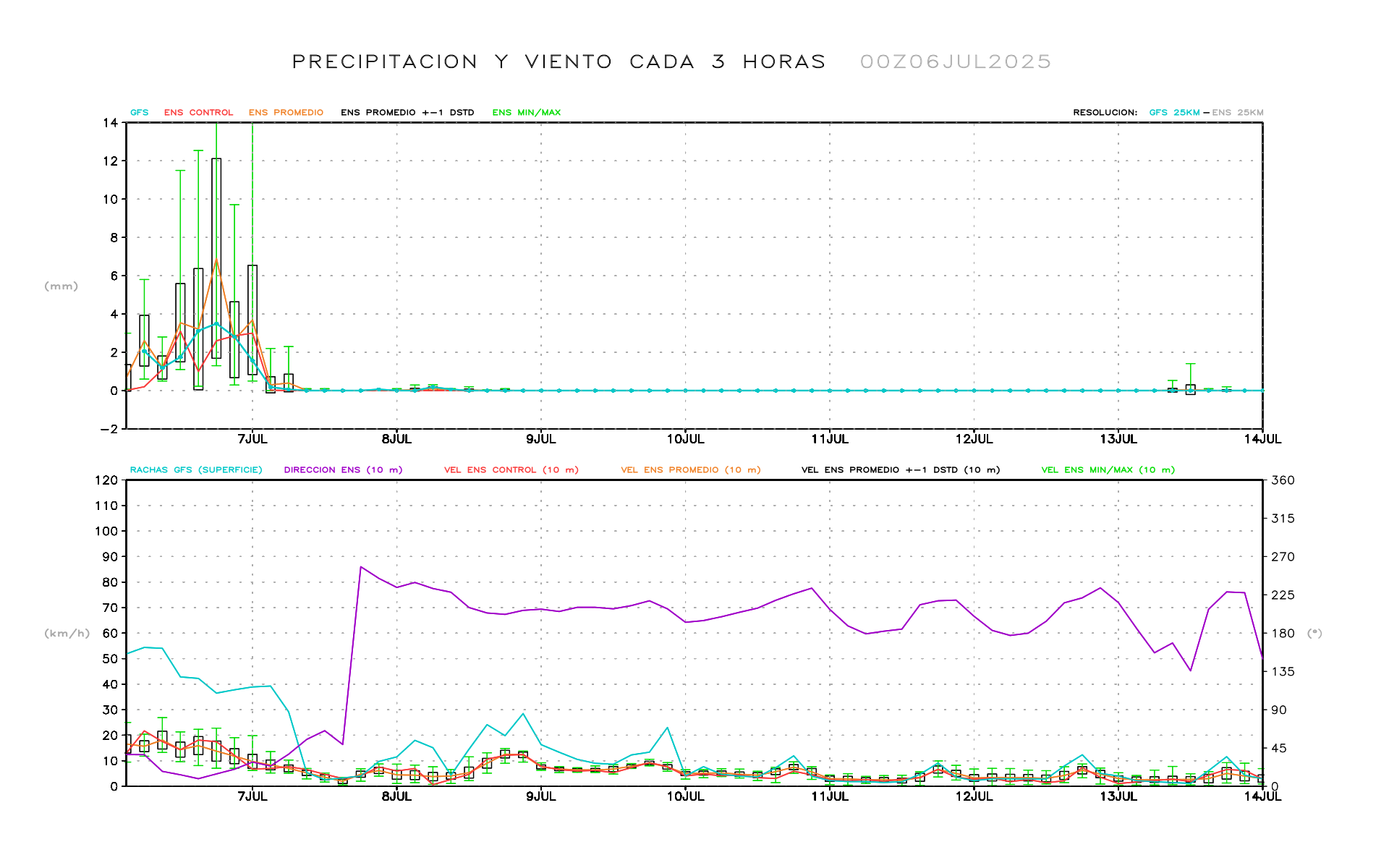The height and width of the screenshot is (868, 1389).
Task: Click the run date '00Z06JUL2025' in the title
Action: point(956,61)
